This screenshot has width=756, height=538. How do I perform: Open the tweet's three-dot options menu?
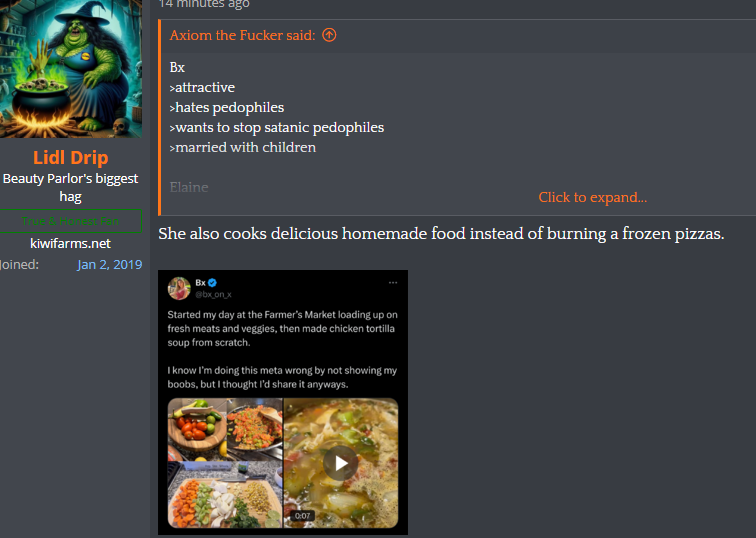(393, 282)
